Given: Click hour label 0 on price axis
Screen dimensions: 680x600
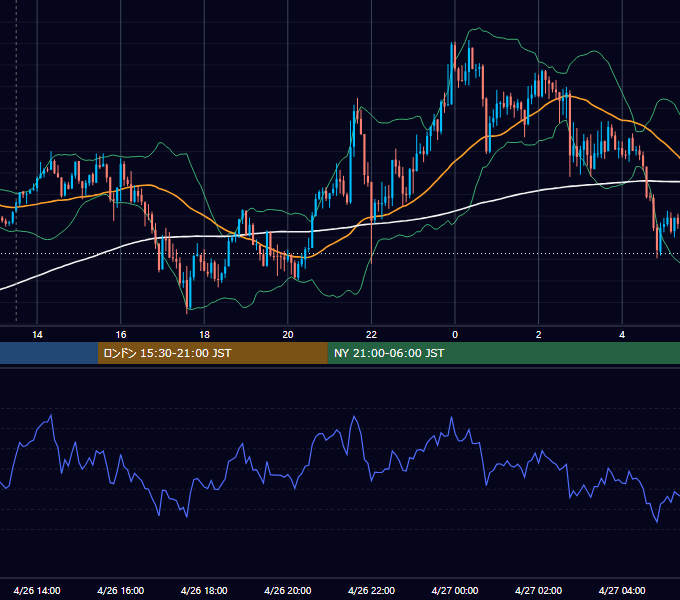Looking at the screenshot, I should pos(455,335).
